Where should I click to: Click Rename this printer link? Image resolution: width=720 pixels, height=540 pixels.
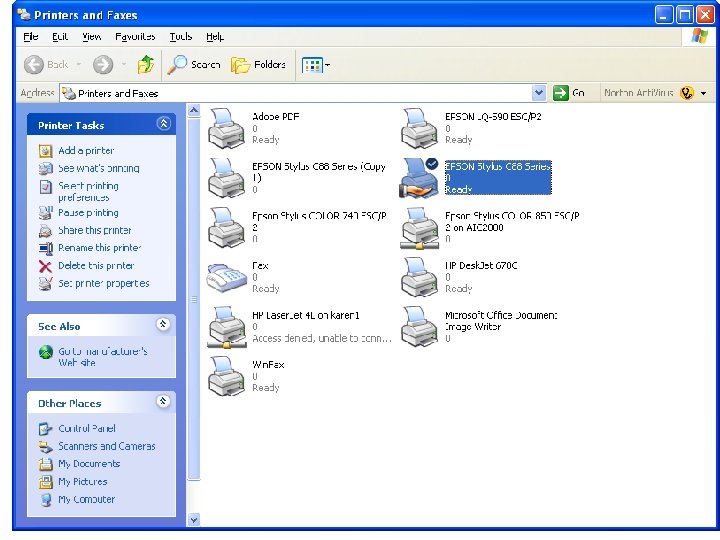point(100,248)
